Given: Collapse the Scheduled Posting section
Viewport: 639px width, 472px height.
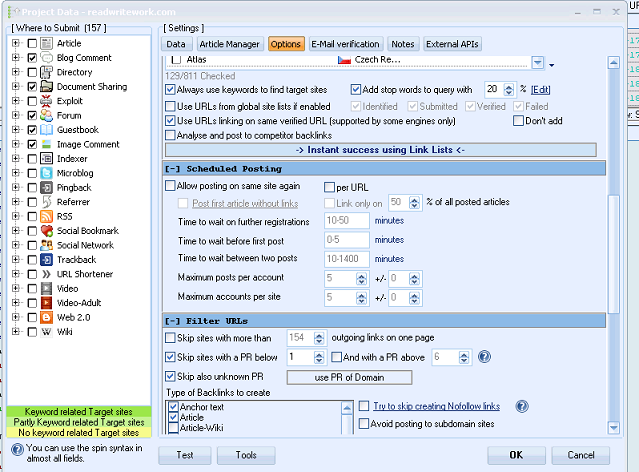Looking at the screenshot, I should tap(172, 169).
